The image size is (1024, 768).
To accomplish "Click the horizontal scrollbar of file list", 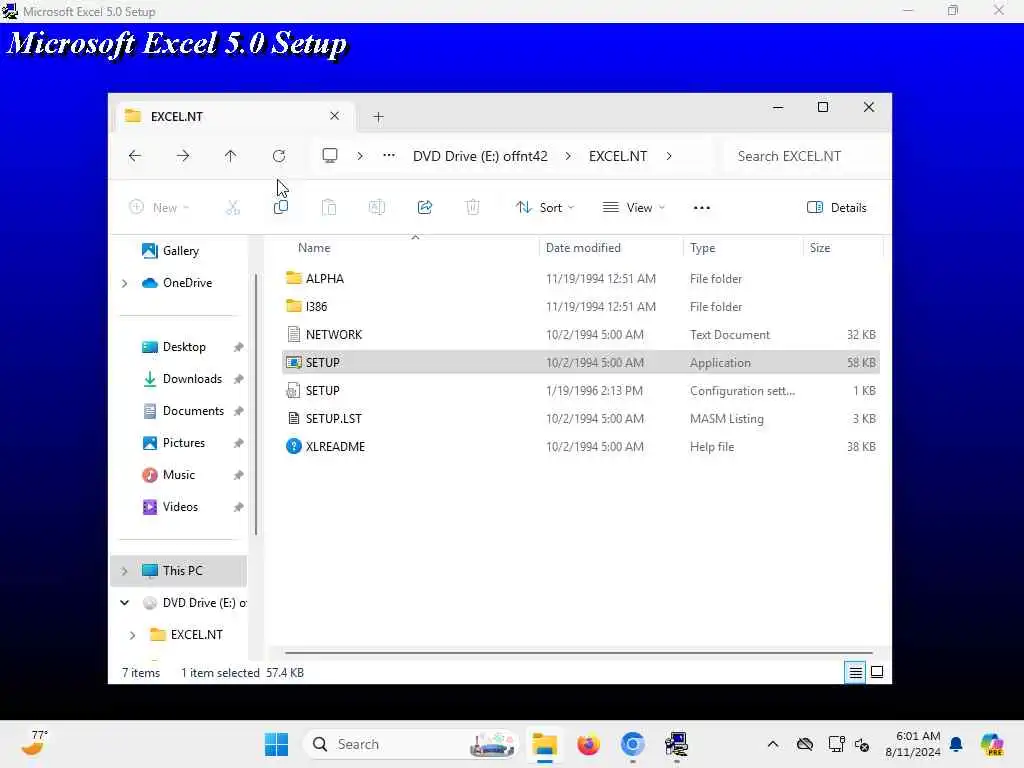I will pyautogui.click(x=579, y=652).
